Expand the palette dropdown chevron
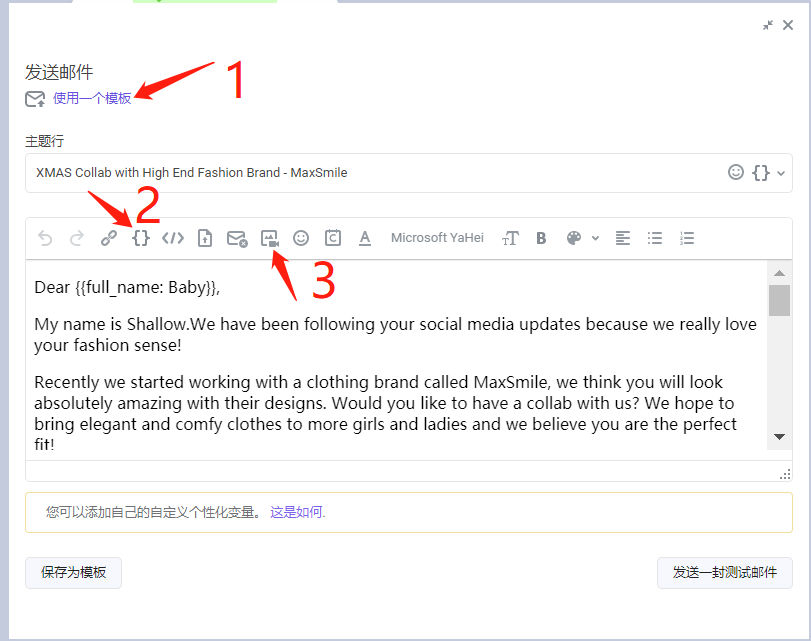This screenshot has width=811, height=641. 595,238
